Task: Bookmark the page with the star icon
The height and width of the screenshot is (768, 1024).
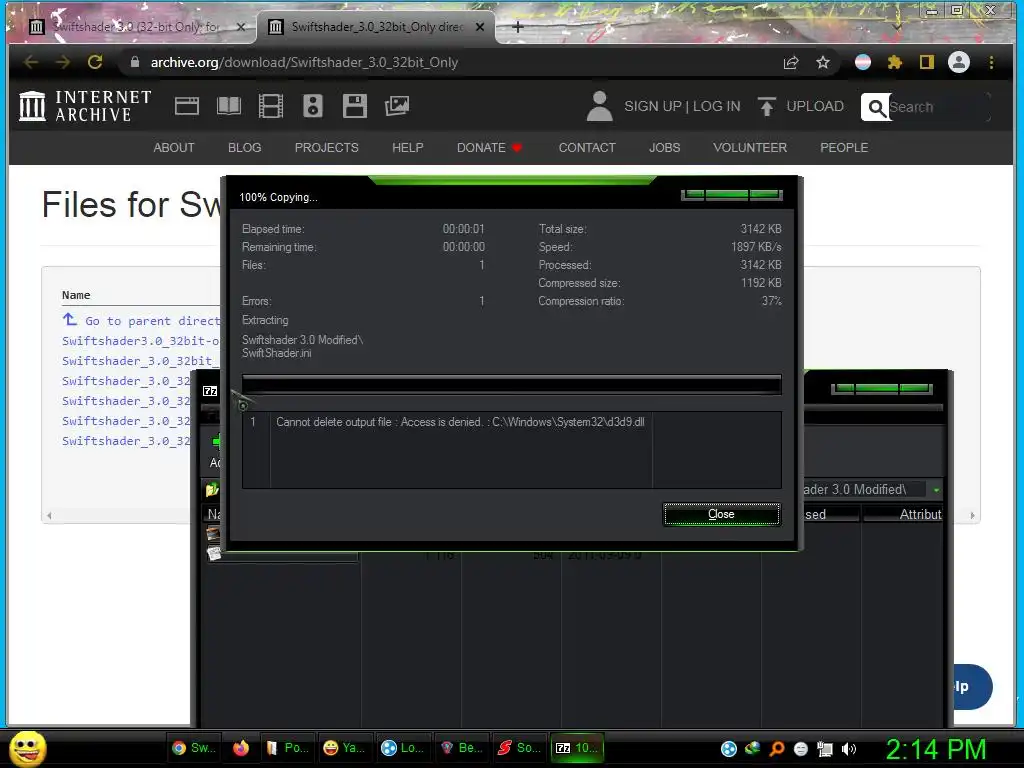Action: click(823, 62)
